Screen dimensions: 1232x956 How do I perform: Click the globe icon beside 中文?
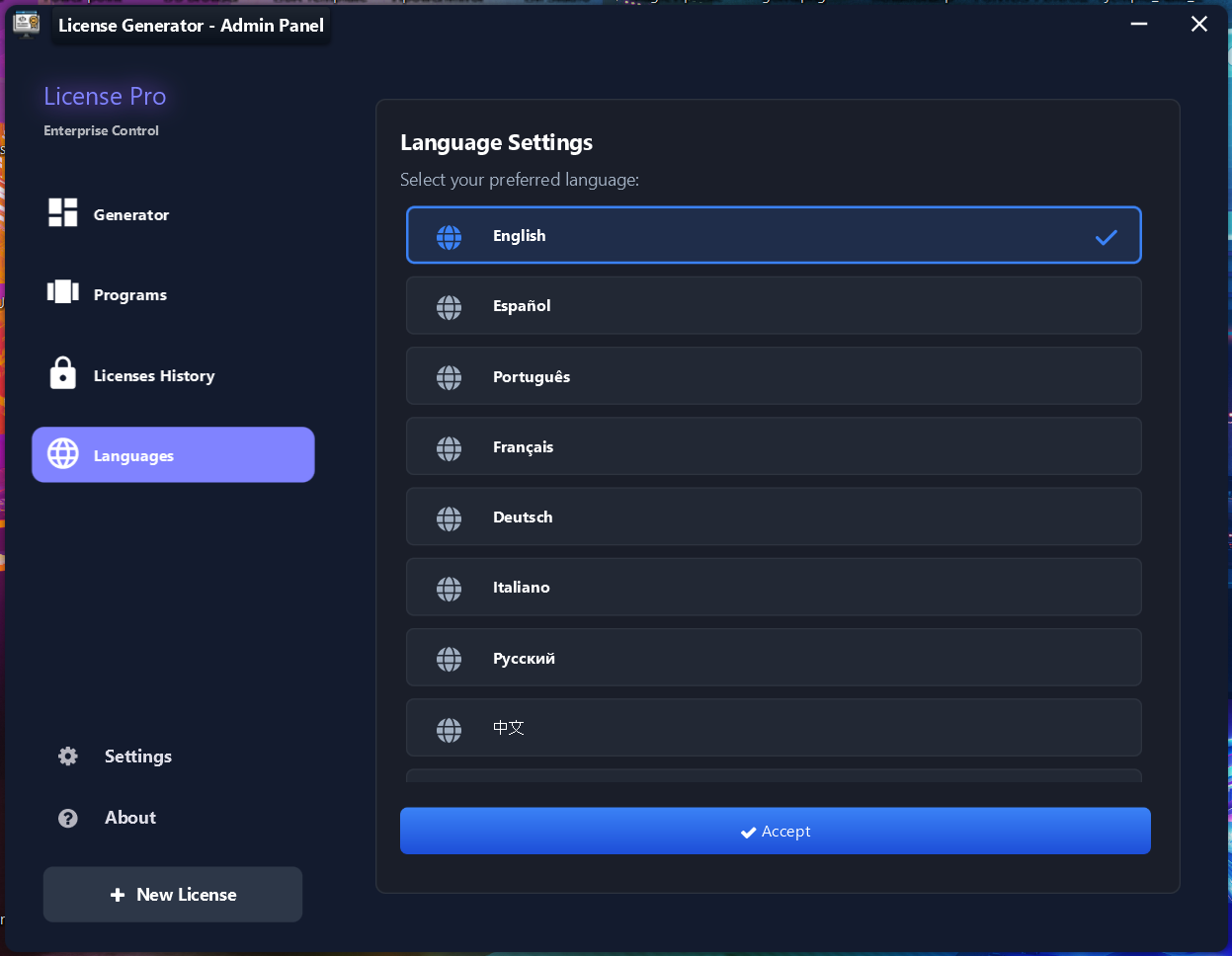(450, 730)
